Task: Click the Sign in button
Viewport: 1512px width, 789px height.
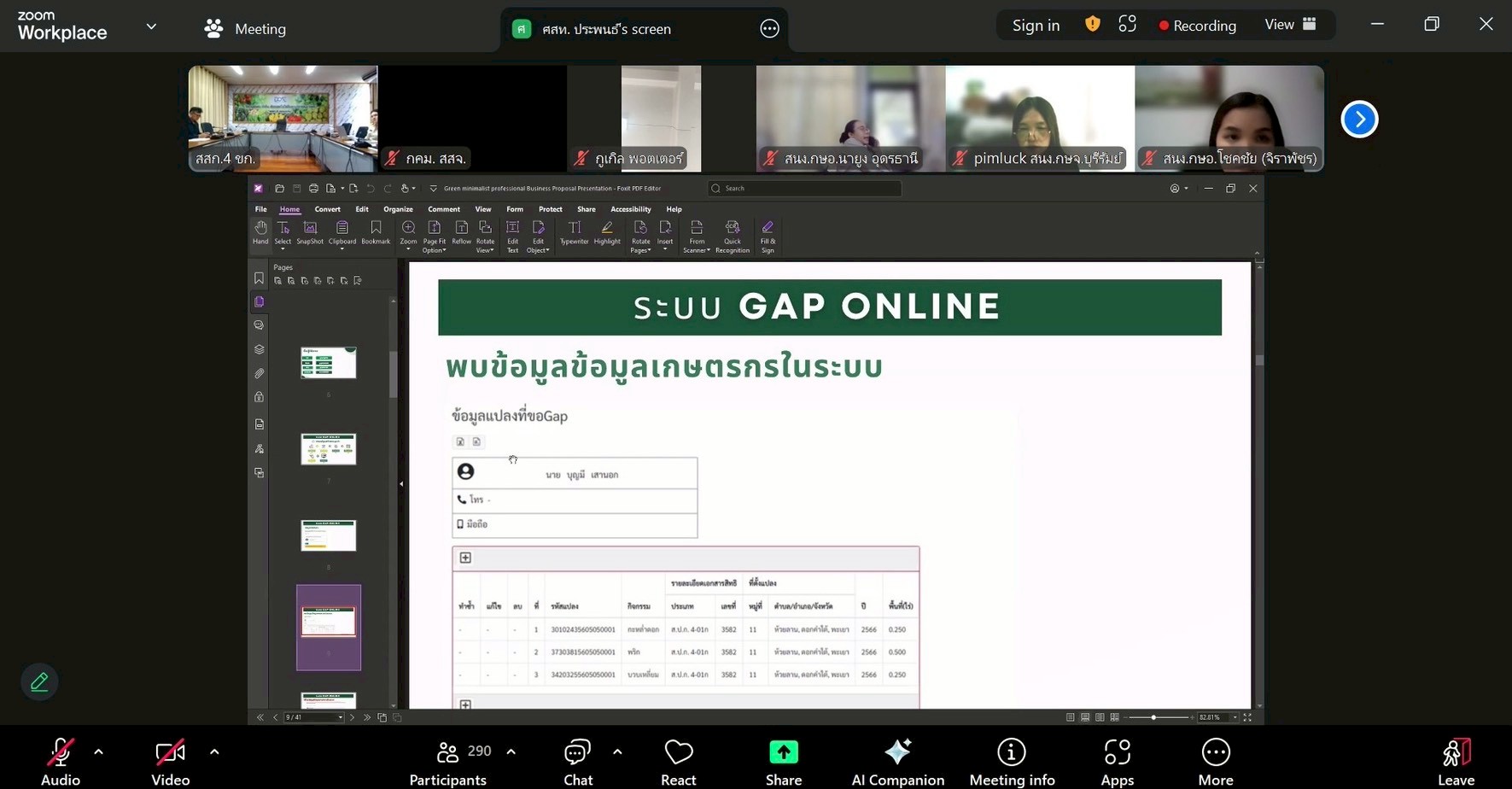Action: pos(1036,26)
